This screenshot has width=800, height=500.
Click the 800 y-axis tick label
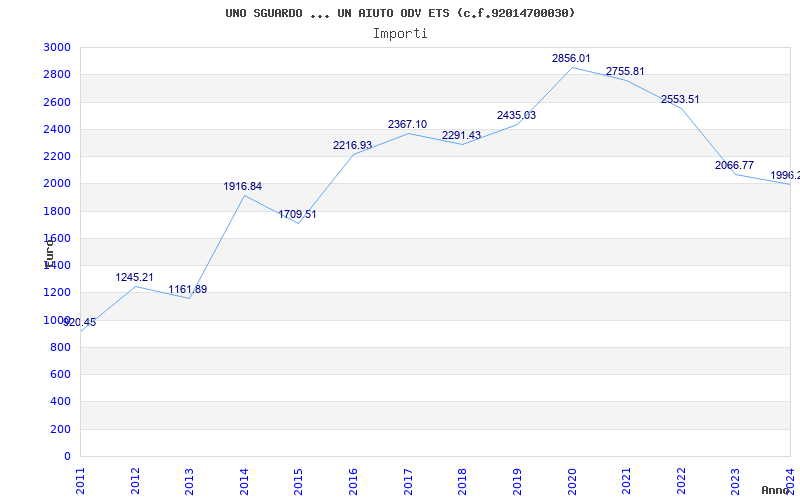[60, 347]
